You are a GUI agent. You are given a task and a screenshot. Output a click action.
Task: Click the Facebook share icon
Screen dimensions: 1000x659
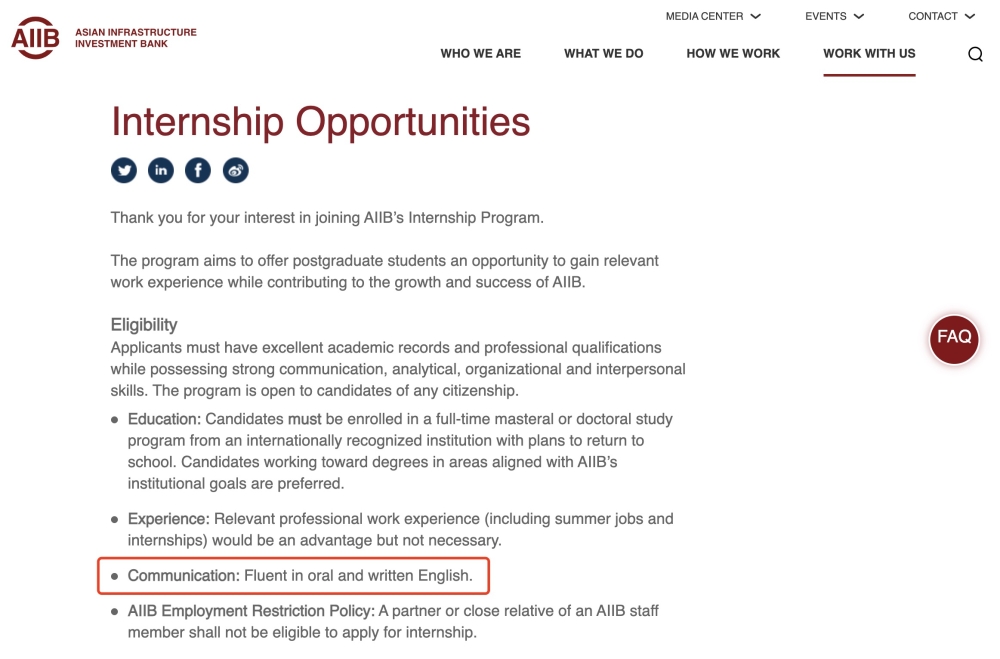198,170
